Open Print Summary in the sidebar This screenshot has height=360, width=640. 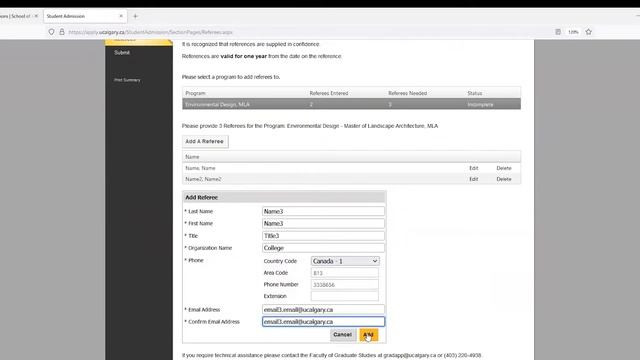(127, 80)
